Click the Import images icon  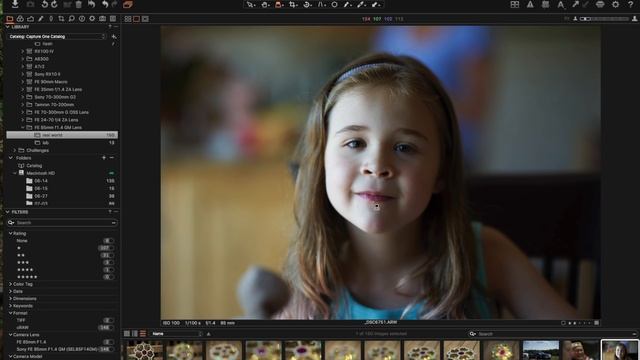[x=15, y=4]
